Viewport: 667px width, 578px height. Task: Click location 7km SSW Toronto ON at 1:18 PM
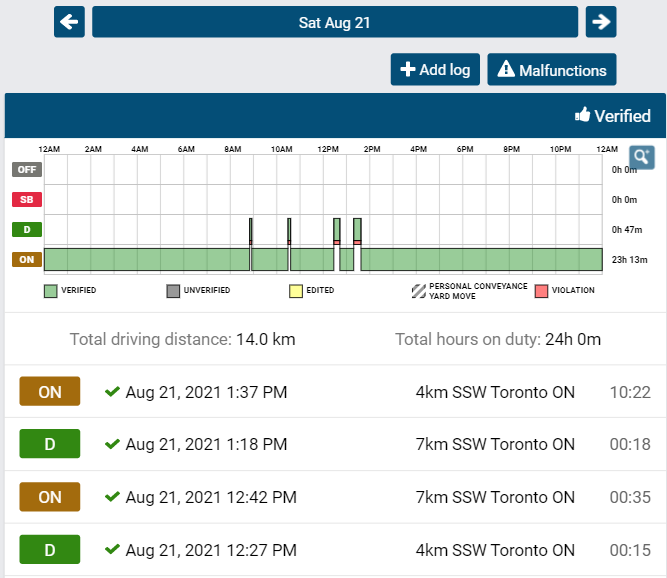pyautogui.click(x=495, y=444)
